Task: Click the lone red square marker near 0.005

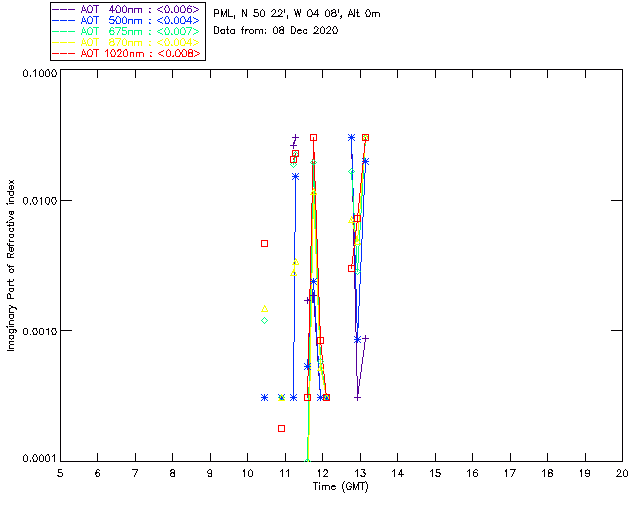Action: pyautogui.click(x=264, y=244)
